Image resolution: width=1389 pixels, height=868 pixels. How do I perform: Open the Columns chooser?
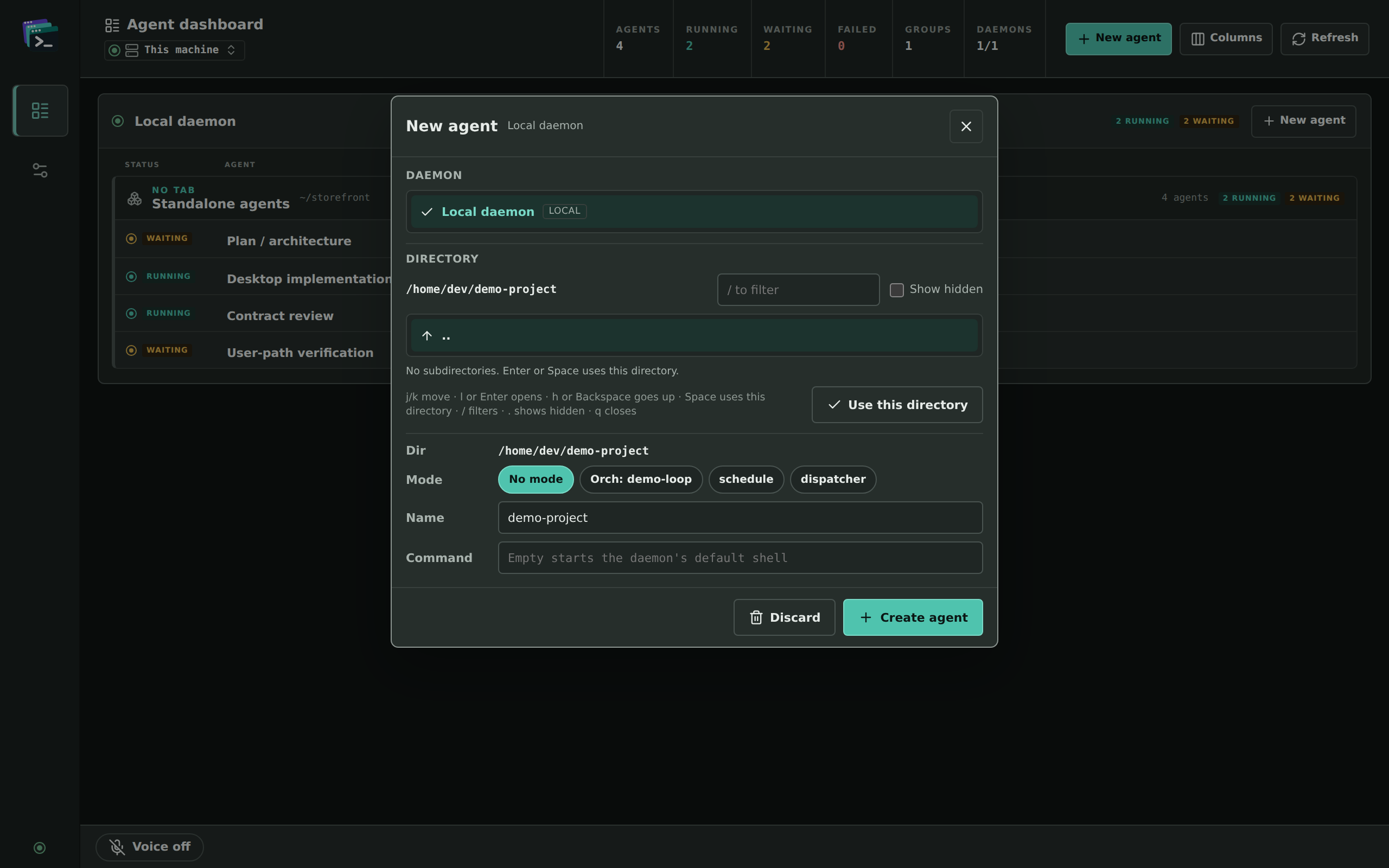pyautogui.click(x=1226, y=39)
